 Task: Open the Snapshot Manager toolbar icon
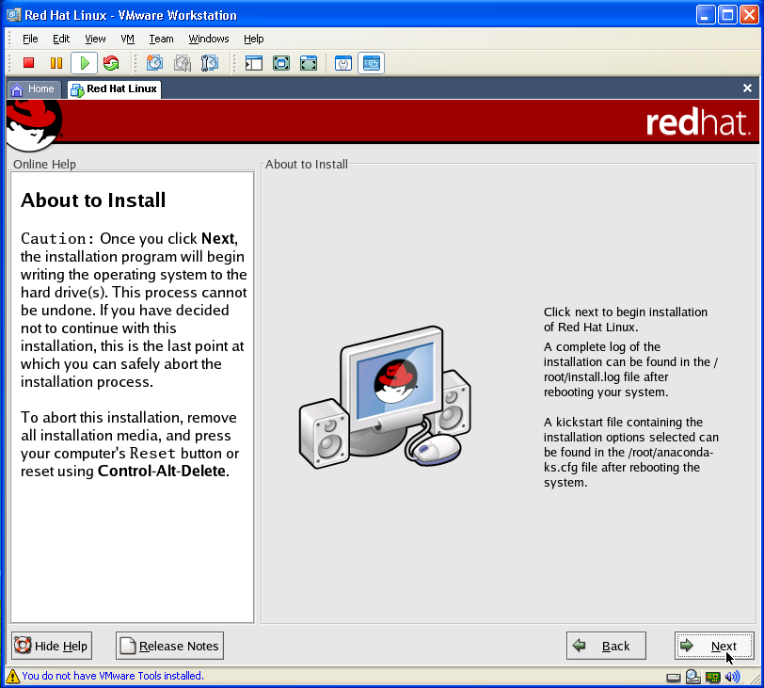(209, 63)
